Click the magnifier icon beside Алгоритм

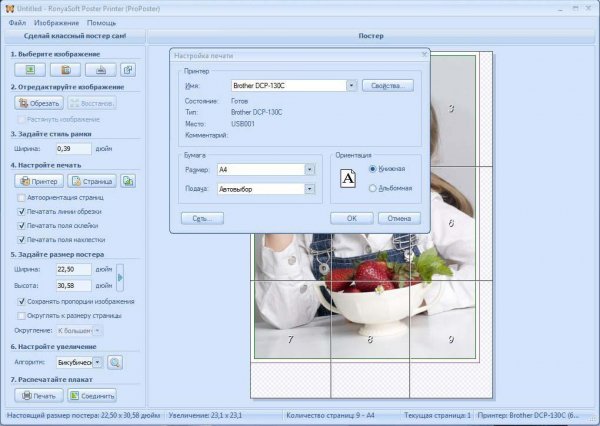(x=114, y=362)
